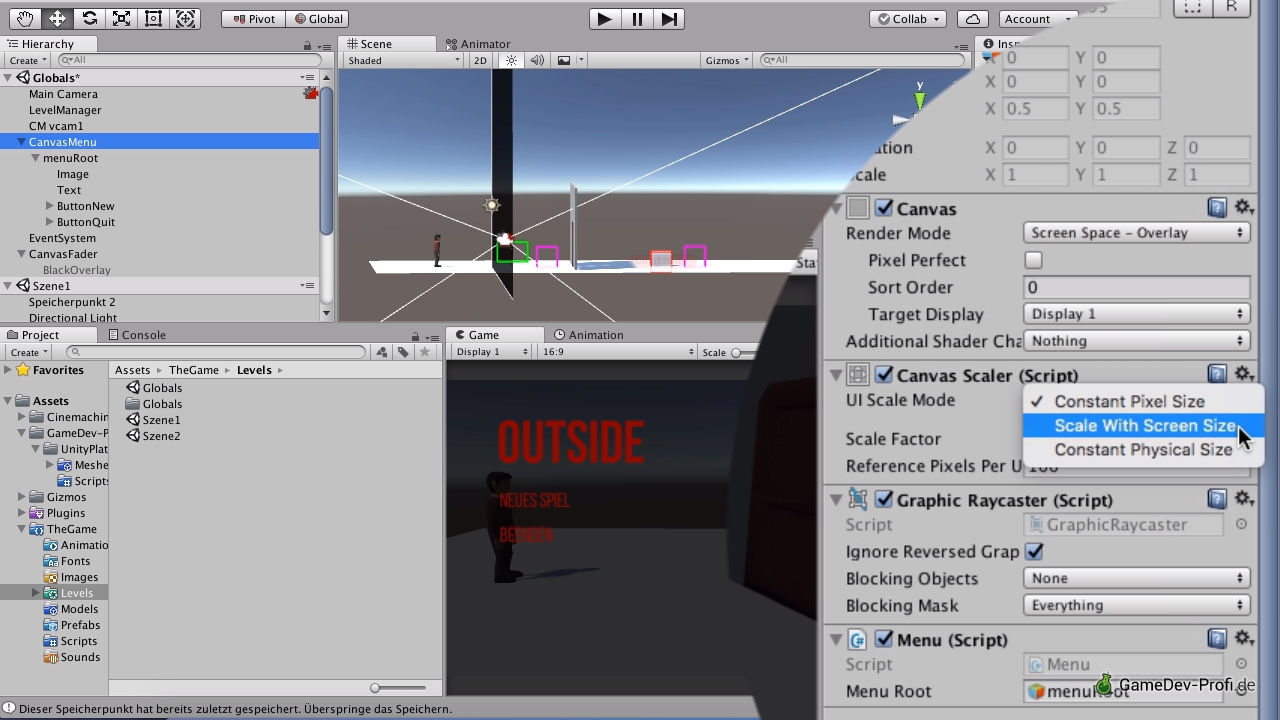
Task: Toggle scene lighting sun icon
Action: pos(511,60)
